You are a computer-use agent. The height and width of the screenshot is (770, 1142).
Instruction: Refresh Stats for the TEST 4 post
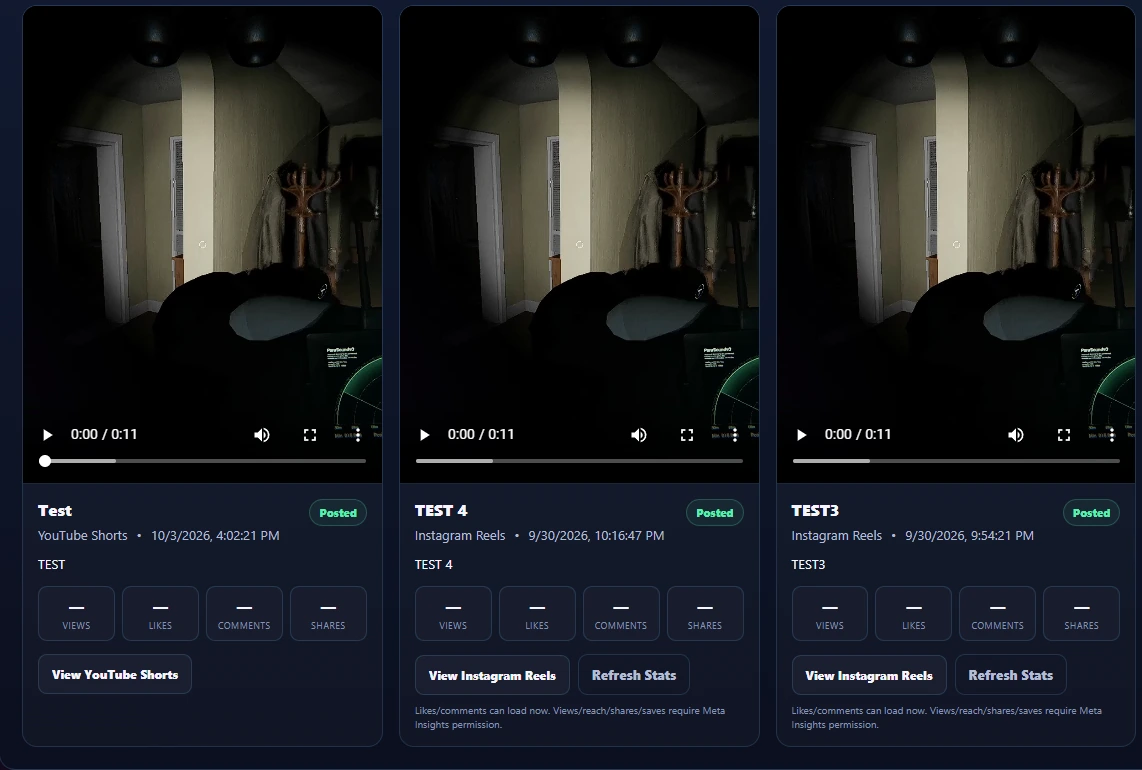click(634, 675)
